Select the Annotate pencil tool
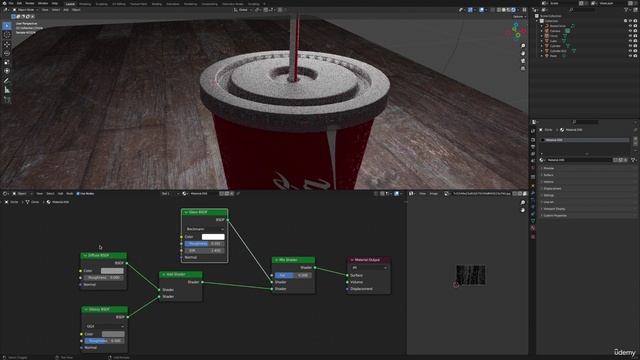The height and width of the screenshot is (360, 640). (7, 81)
